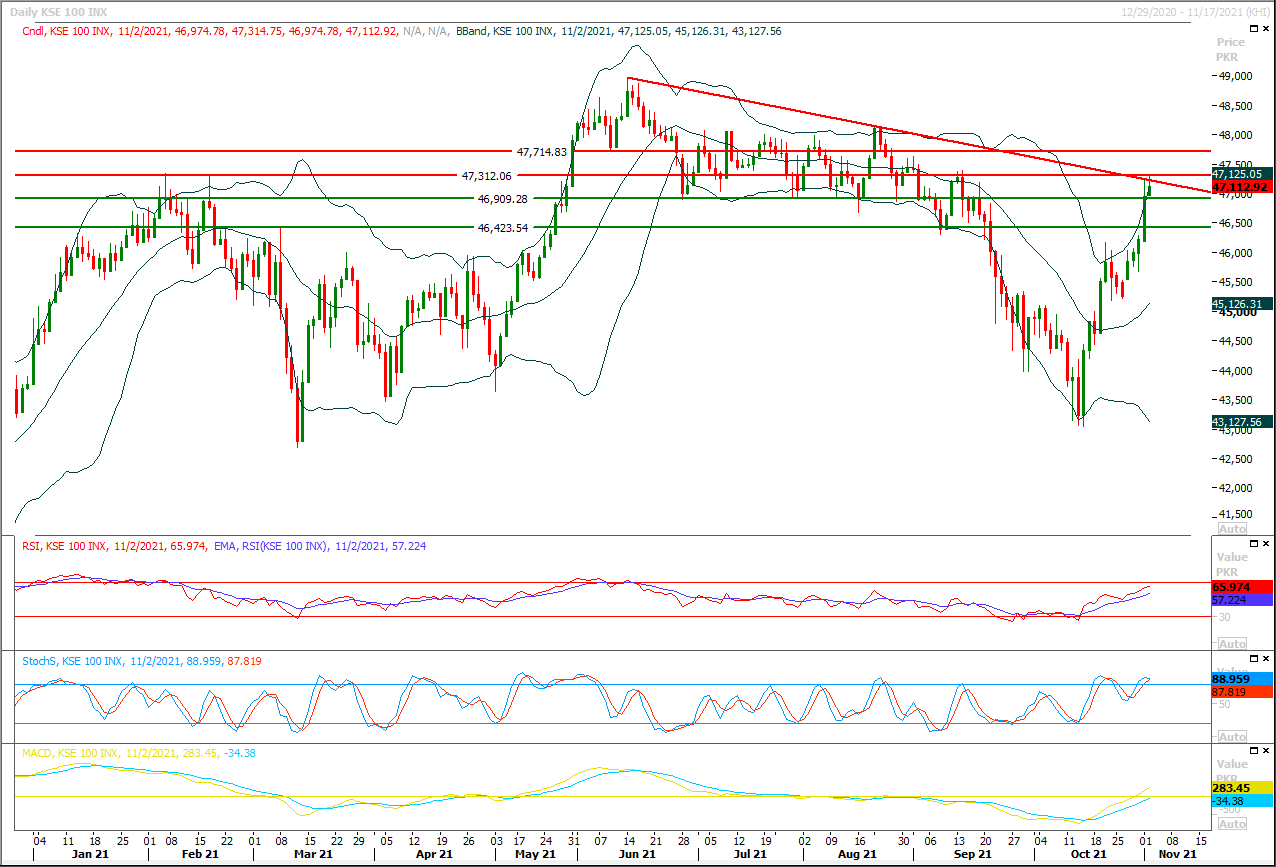Click the Sep 21 month label
1276x867 pixels.
coord(972,855)
